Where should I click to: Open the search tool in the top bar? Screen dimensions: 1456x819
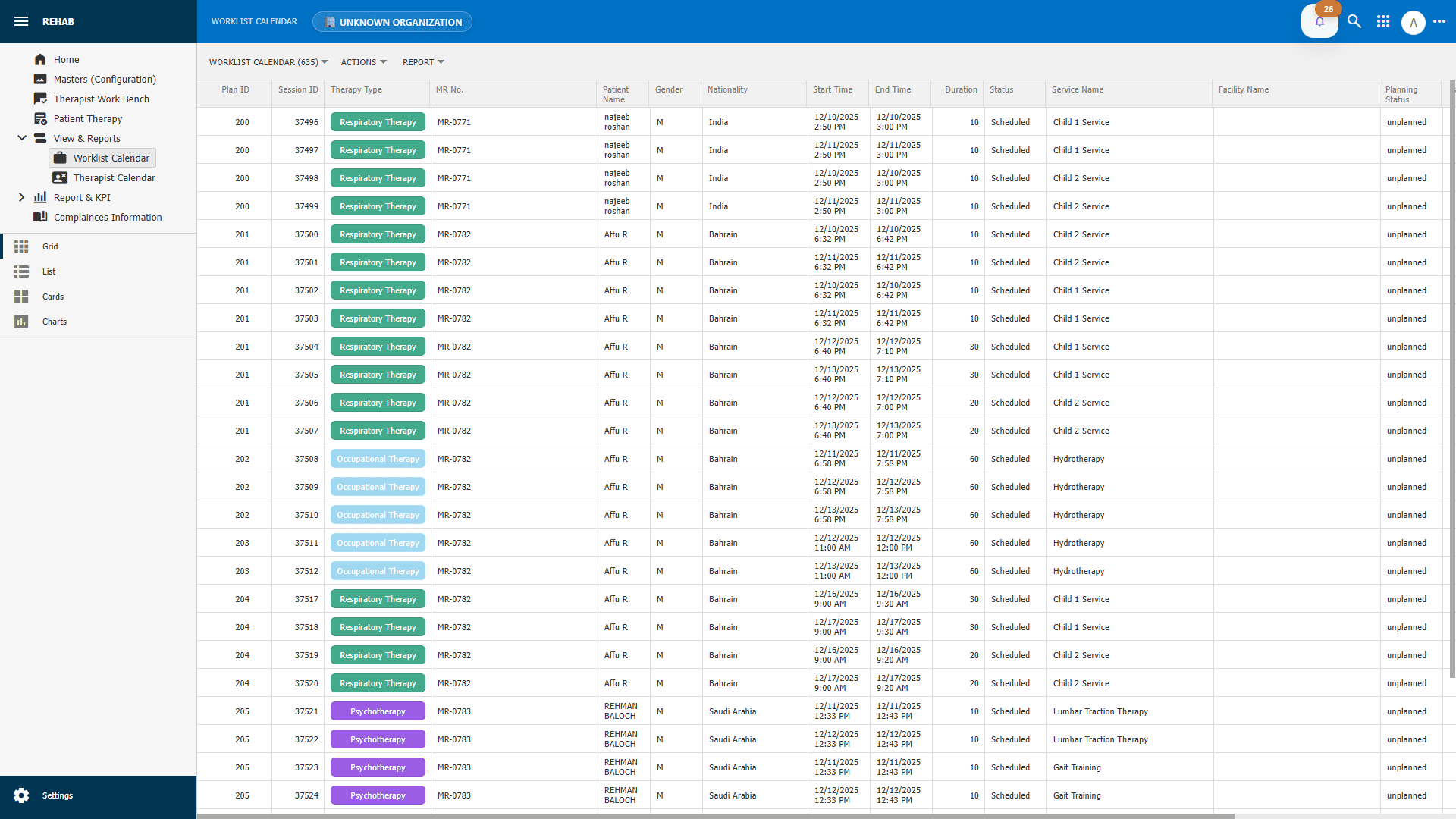point(1354,22)
